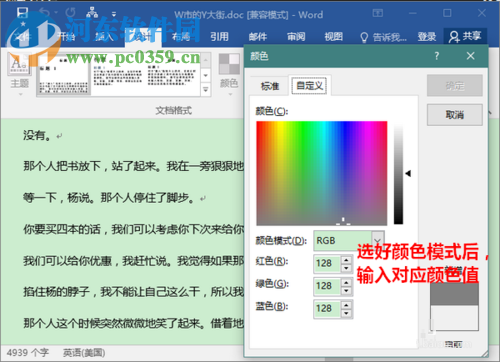Click the 登录 sign-in link
Image resolution: width=500 pixels, height=362 pixels.
[427, 36]
